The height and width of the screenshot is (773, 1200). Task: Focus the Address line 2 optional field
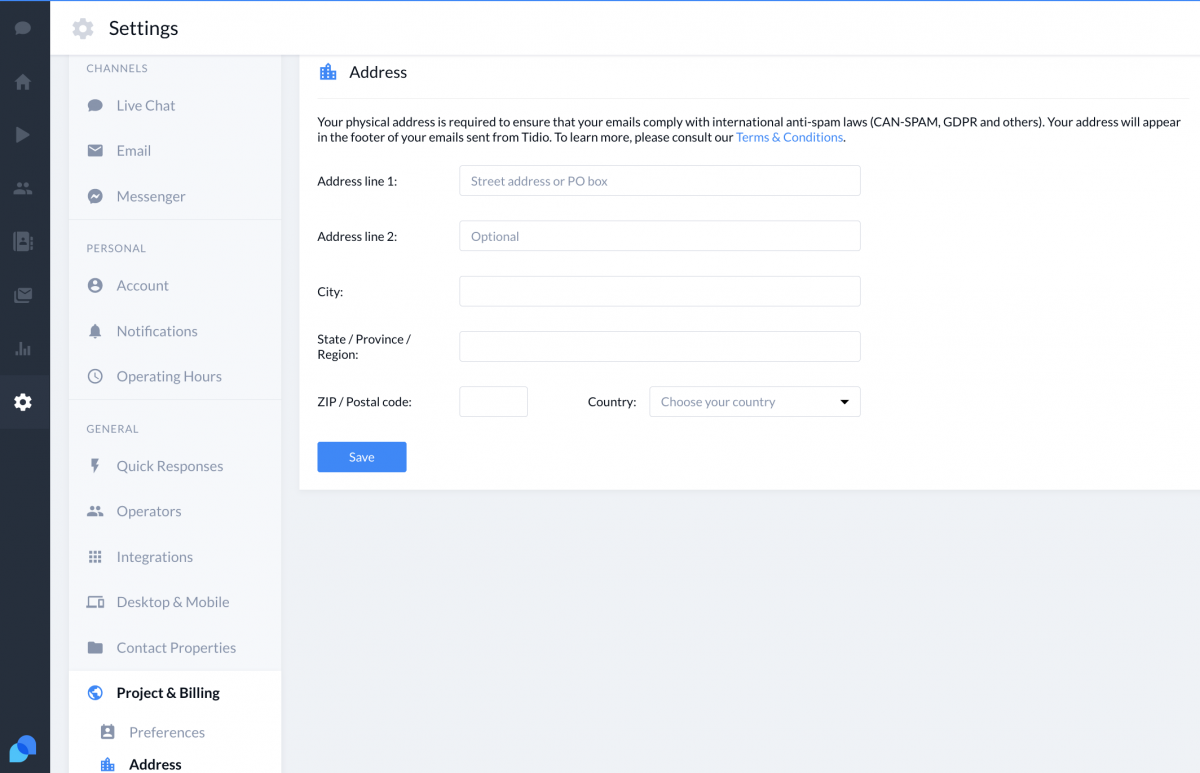click(x=660, y=236)
